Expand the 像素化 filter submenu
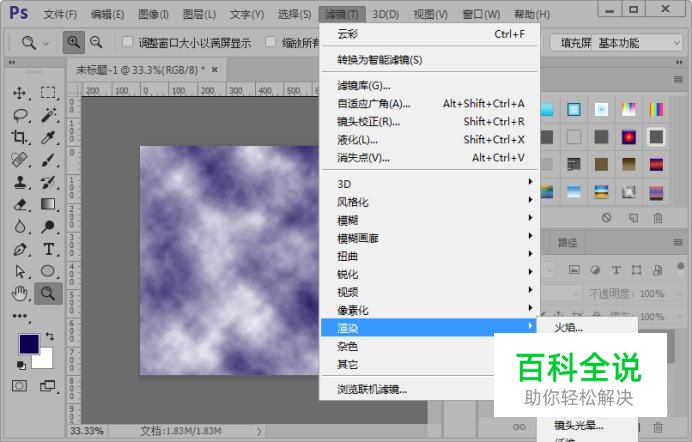Viewport: 692px width, 442px height. pos(429,310)
